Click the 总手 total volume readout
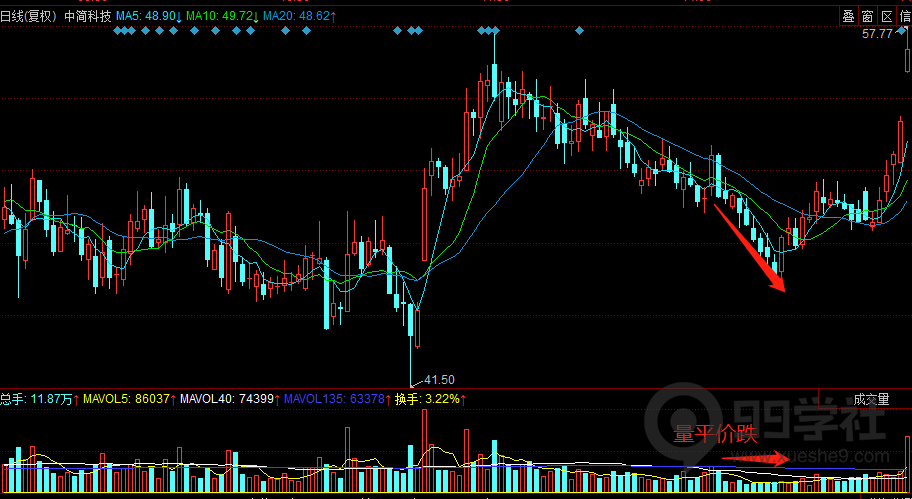Screen dimensions: 912x499 [x=37, y=399]
